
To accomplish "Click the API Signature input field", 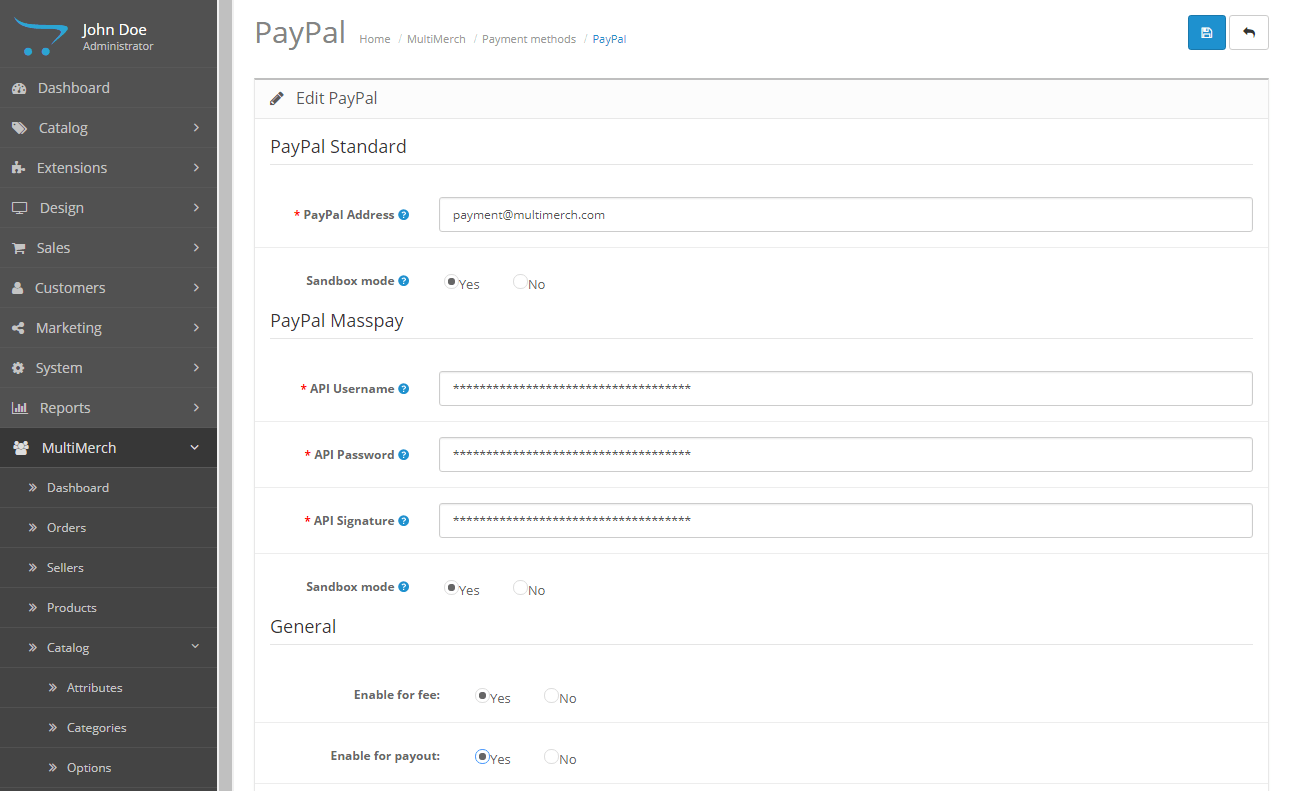I will (845, 521).
